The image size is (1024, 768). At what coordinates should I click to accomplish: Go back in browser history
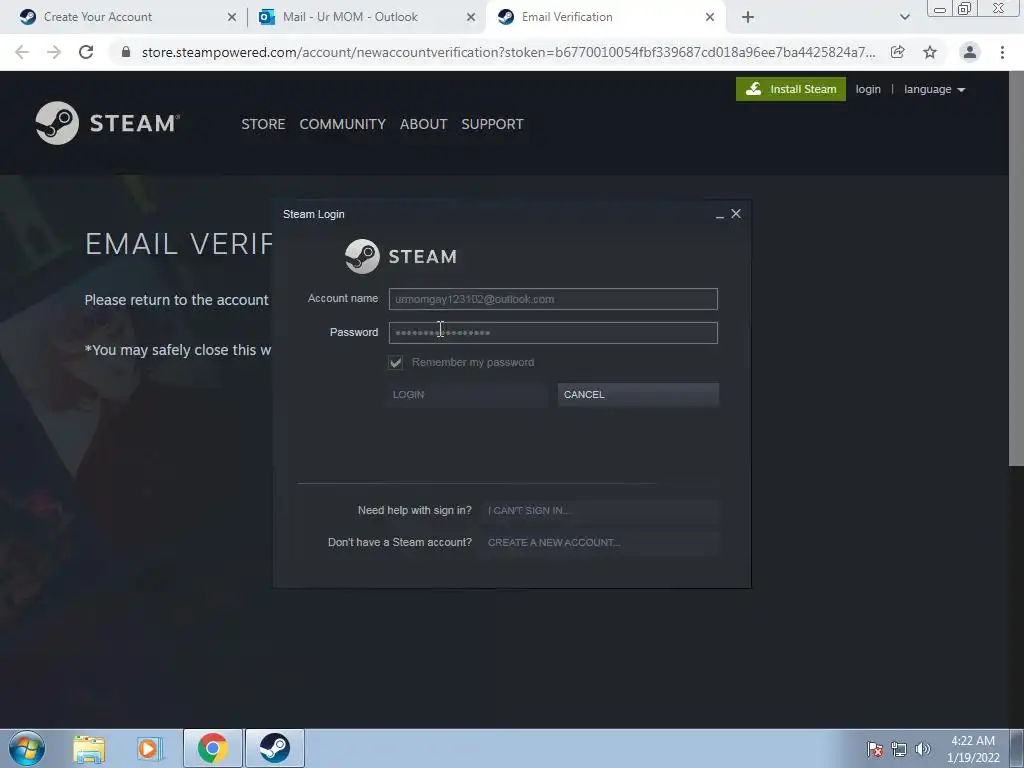[x=22, y=52]
